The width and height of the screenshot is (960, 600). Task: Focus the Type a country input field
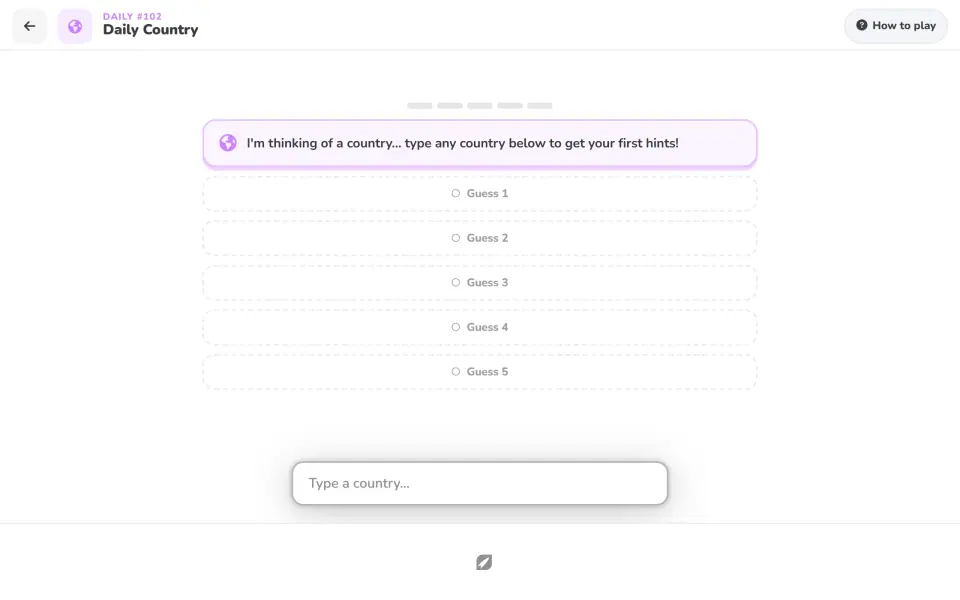[480, 483]
